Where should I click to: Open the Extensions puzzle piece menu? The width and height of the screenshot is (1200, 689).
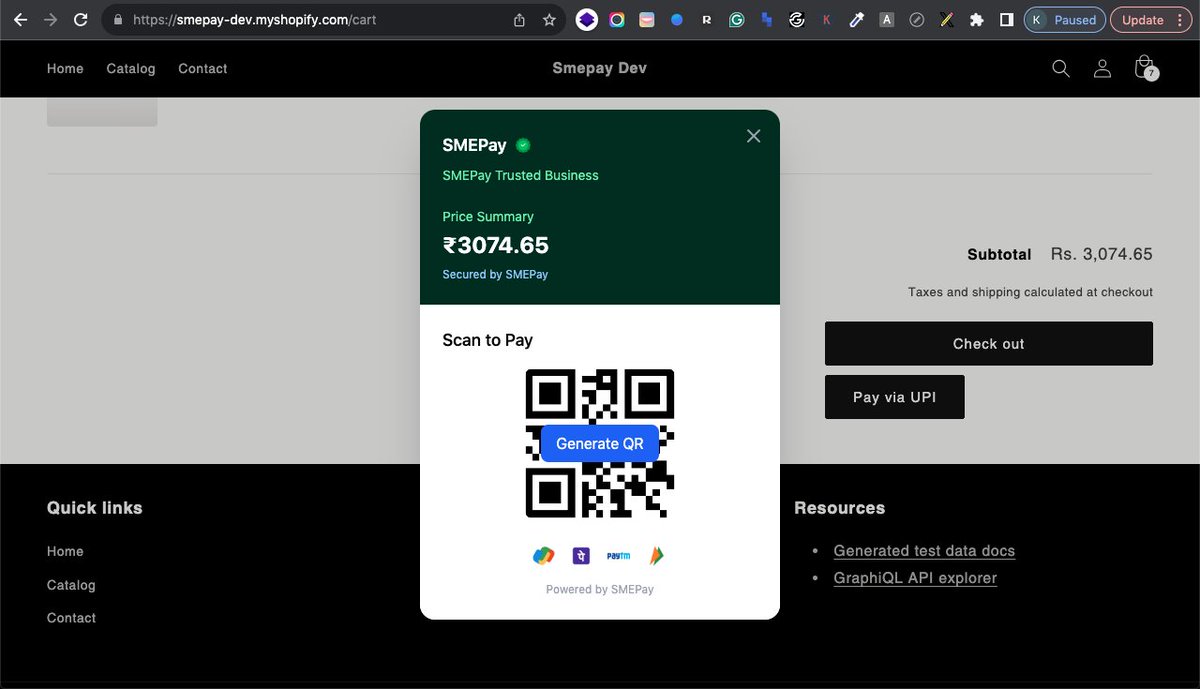tap(977, 19)
